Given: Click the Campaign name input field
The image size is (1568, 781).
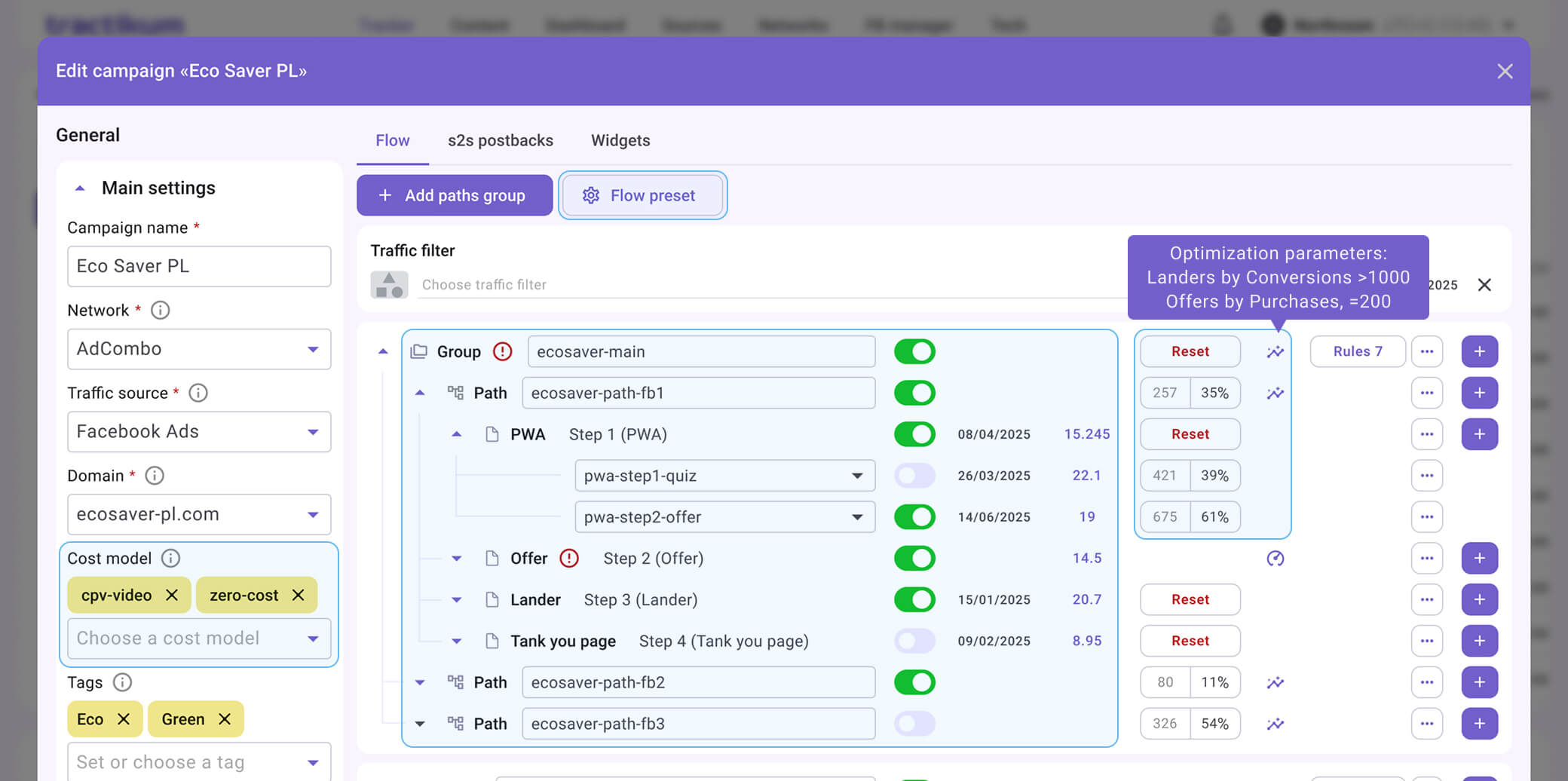Looking at the screenshot, I should (x=199, y=266).
